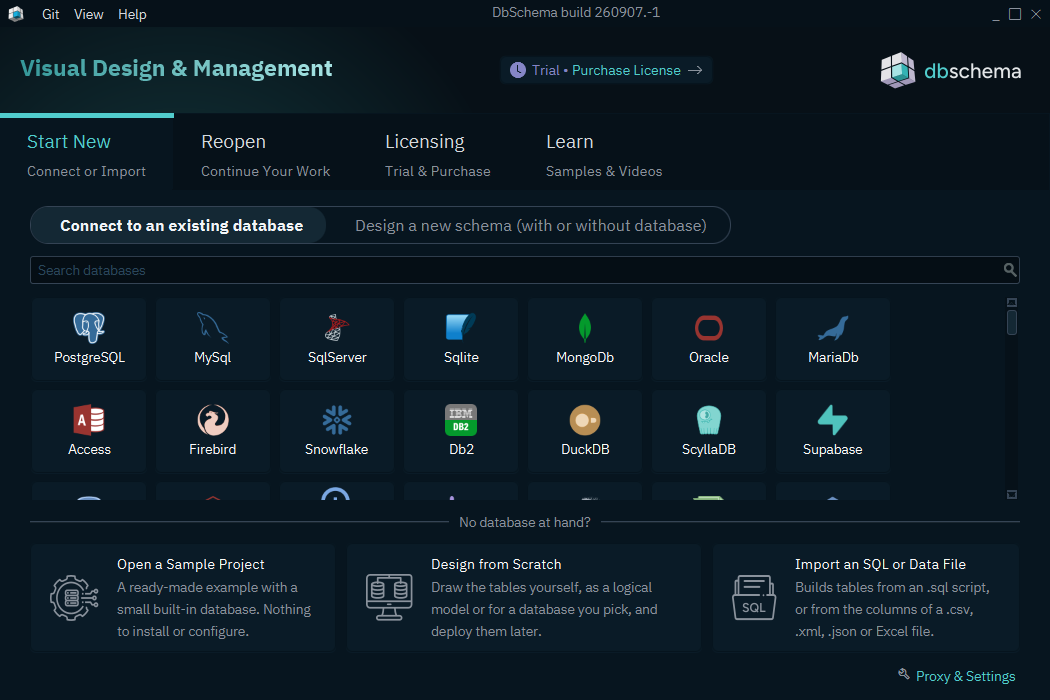The image size is (1050, 700).
Task: Click Trial & Purchase subtitle
Action: 438,171
